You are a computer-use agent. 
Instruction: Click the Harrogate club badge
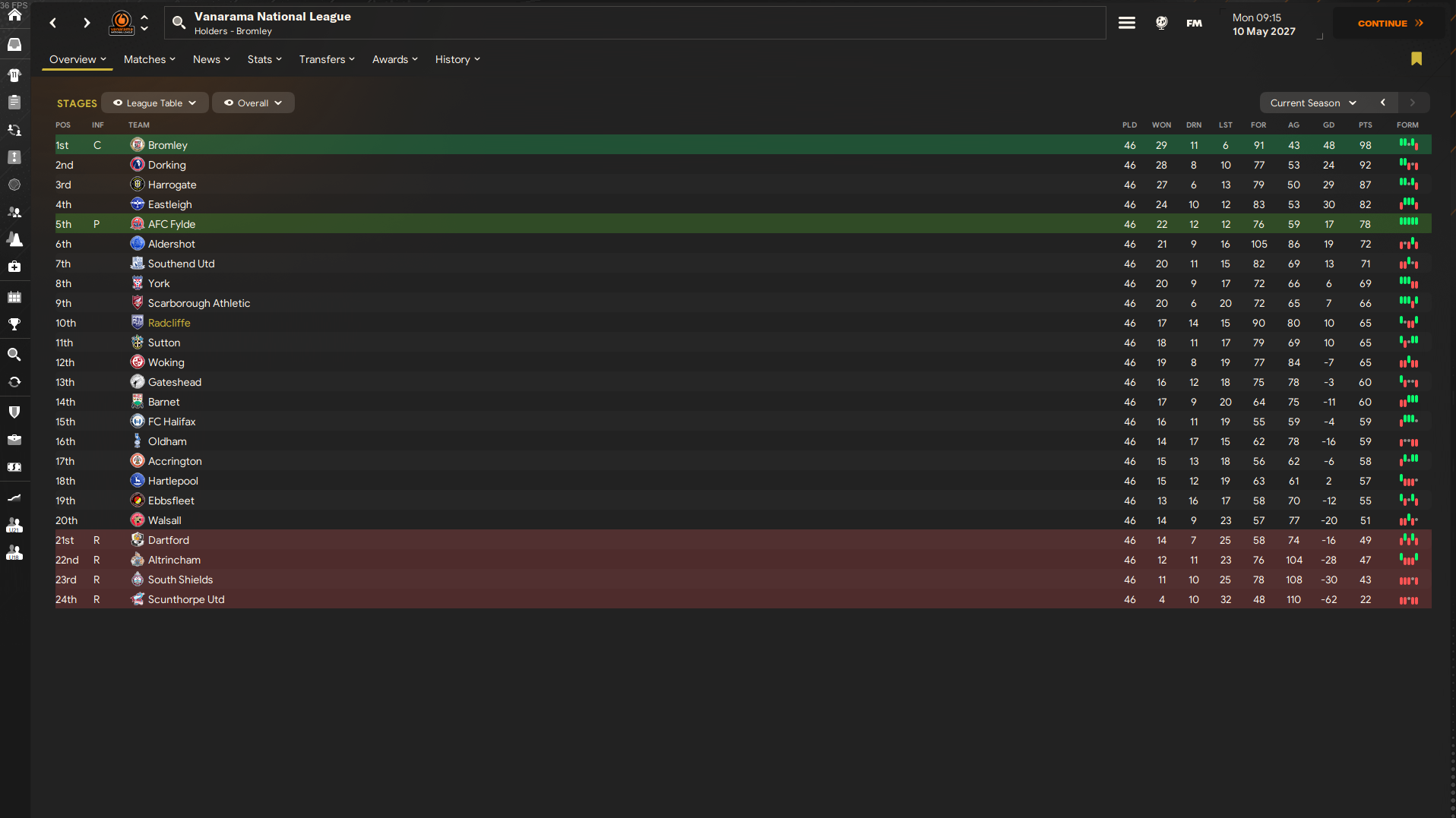pos(138,184)
